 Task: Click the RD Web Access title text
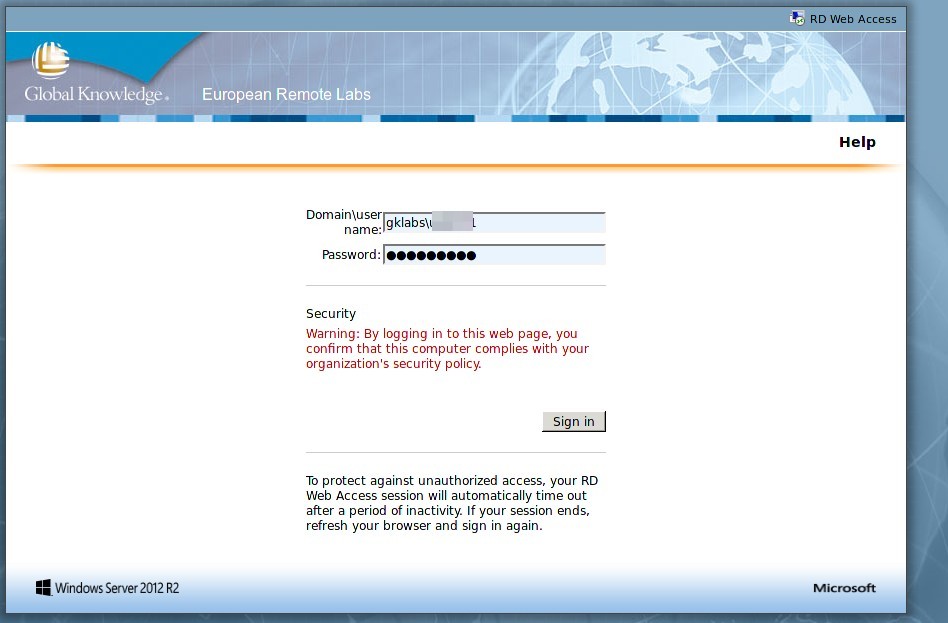853,19
